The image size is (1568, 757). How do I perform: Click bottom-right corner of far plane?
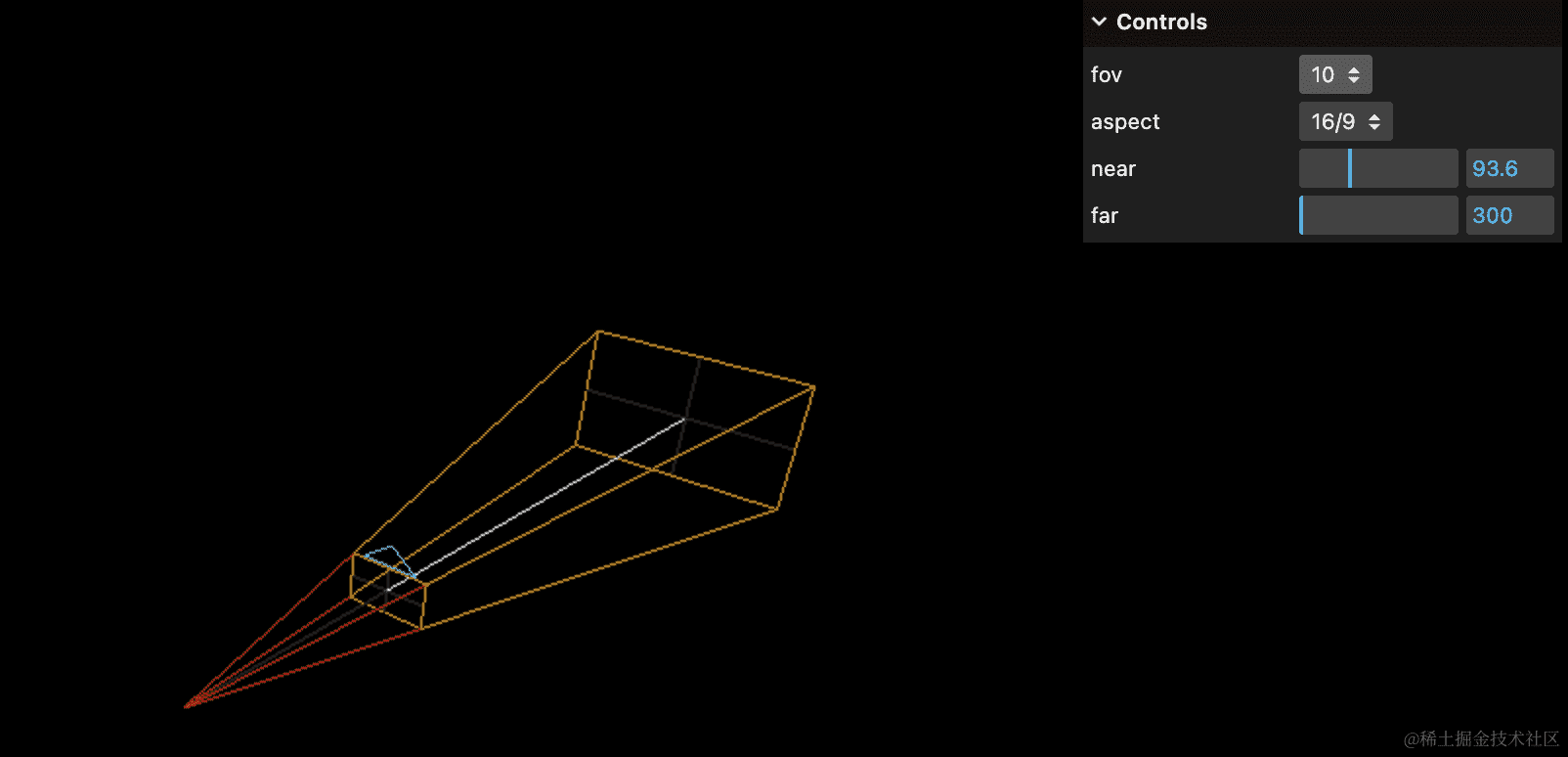coord(776,510)
